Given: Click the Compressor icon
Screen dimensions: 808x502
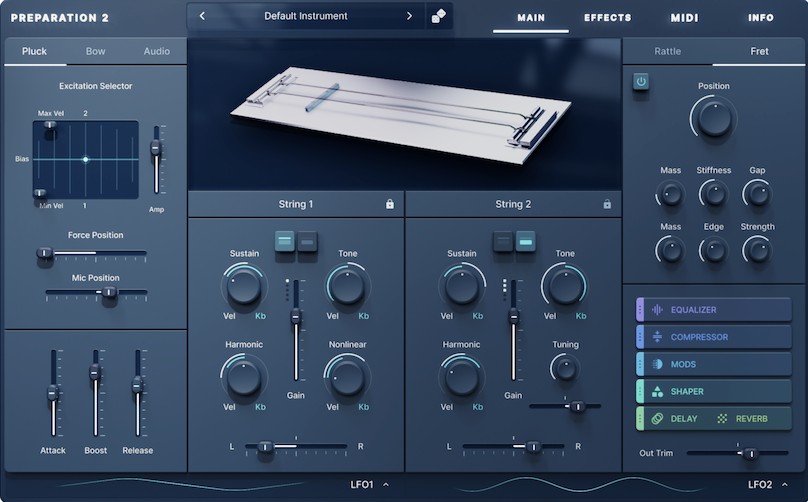Looking at the screenshot, I should [657, 337].
